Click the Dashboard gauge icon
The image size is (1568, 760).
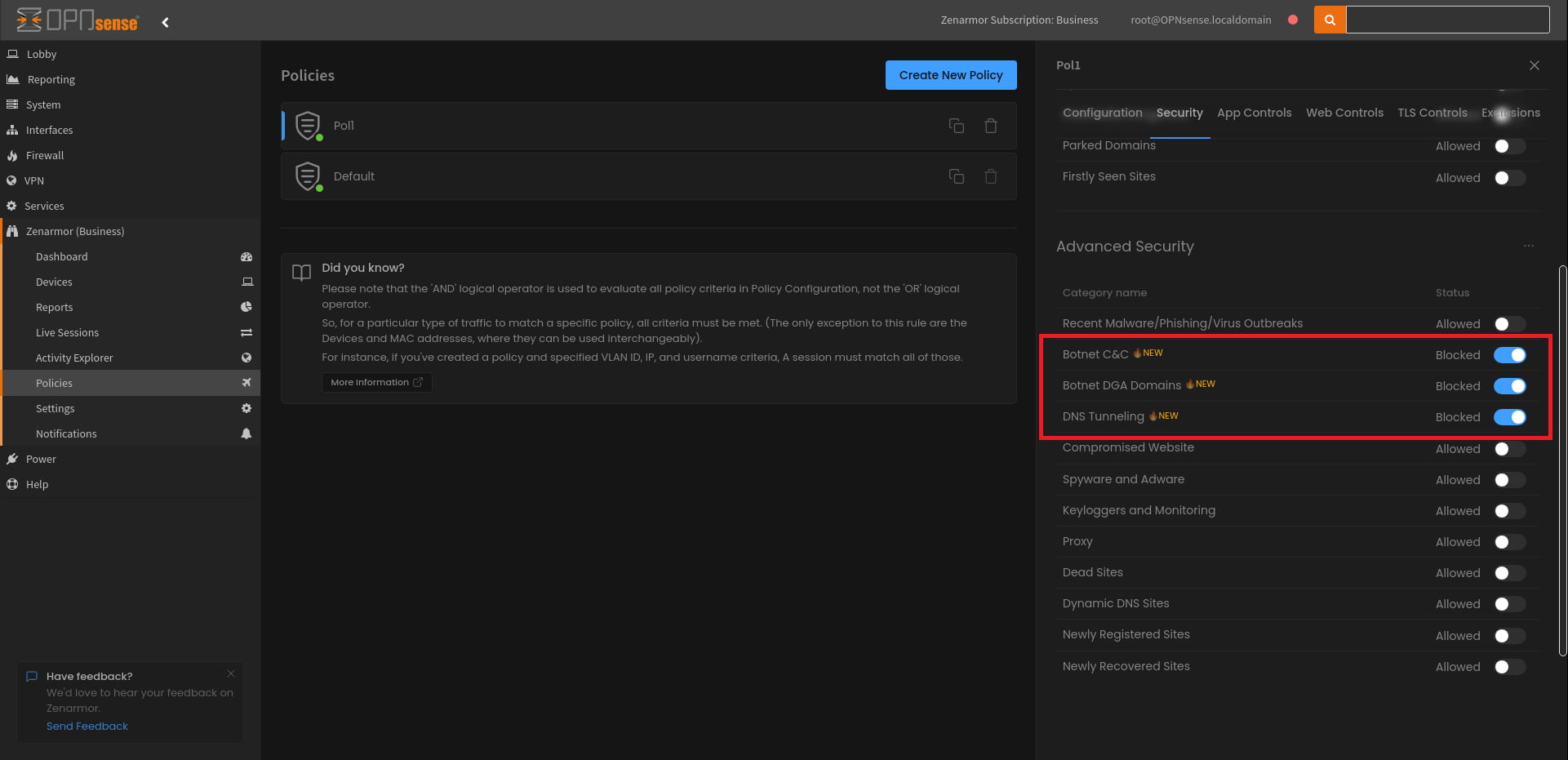(x=247, y=256)
